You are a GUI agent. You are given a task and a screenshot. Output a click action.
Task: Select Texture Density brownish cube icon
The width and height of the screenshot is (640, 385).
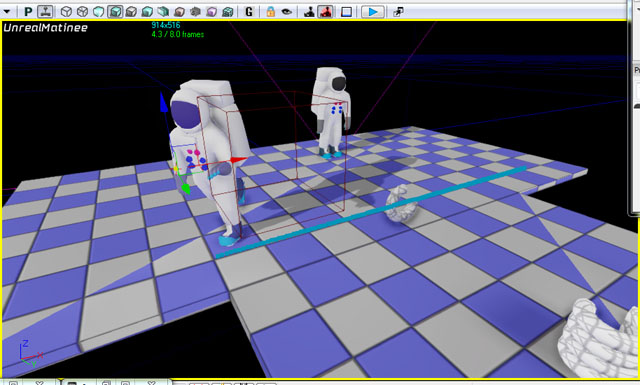tap(179, 12)
